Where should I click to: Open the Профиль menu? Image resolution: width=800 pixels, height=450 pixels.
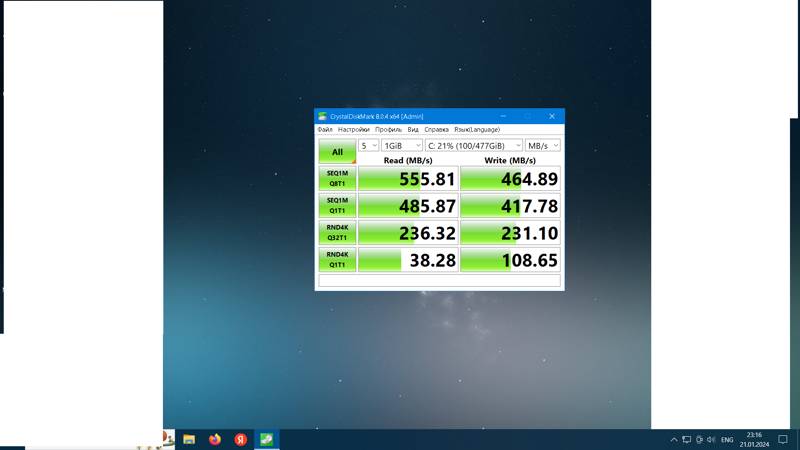point(388,130)
